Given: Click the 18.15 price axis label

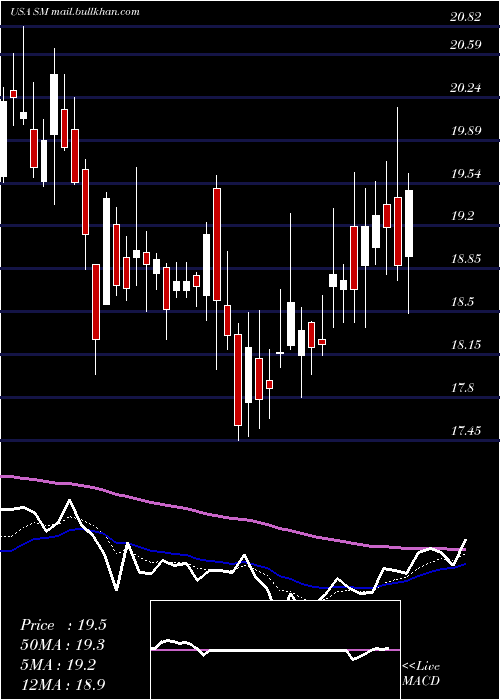Looking at the screenshot, I should click(466, 345).
